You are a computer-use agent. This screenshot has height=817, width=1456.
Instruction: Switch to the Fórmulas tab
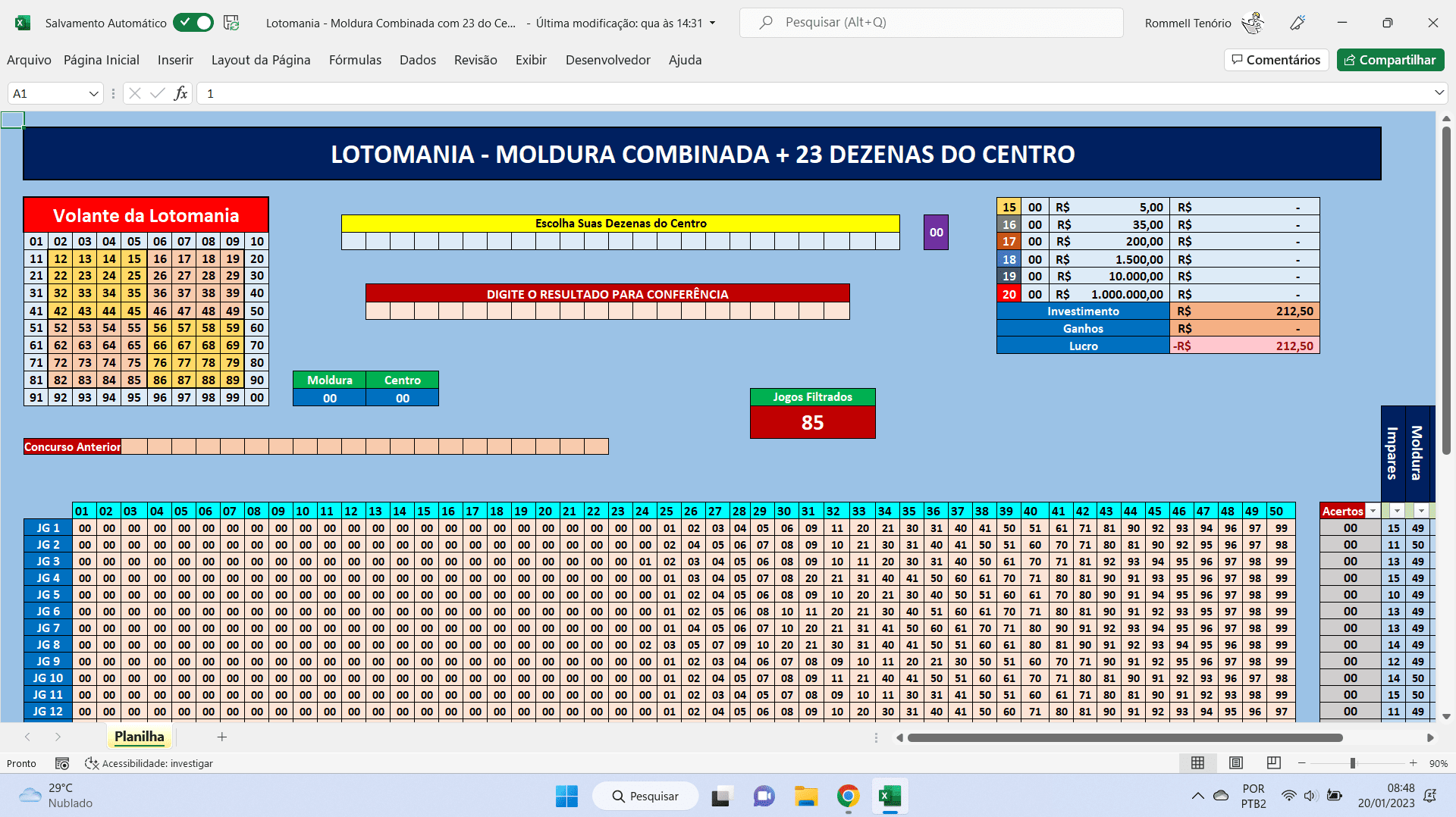tap(355, 60)
